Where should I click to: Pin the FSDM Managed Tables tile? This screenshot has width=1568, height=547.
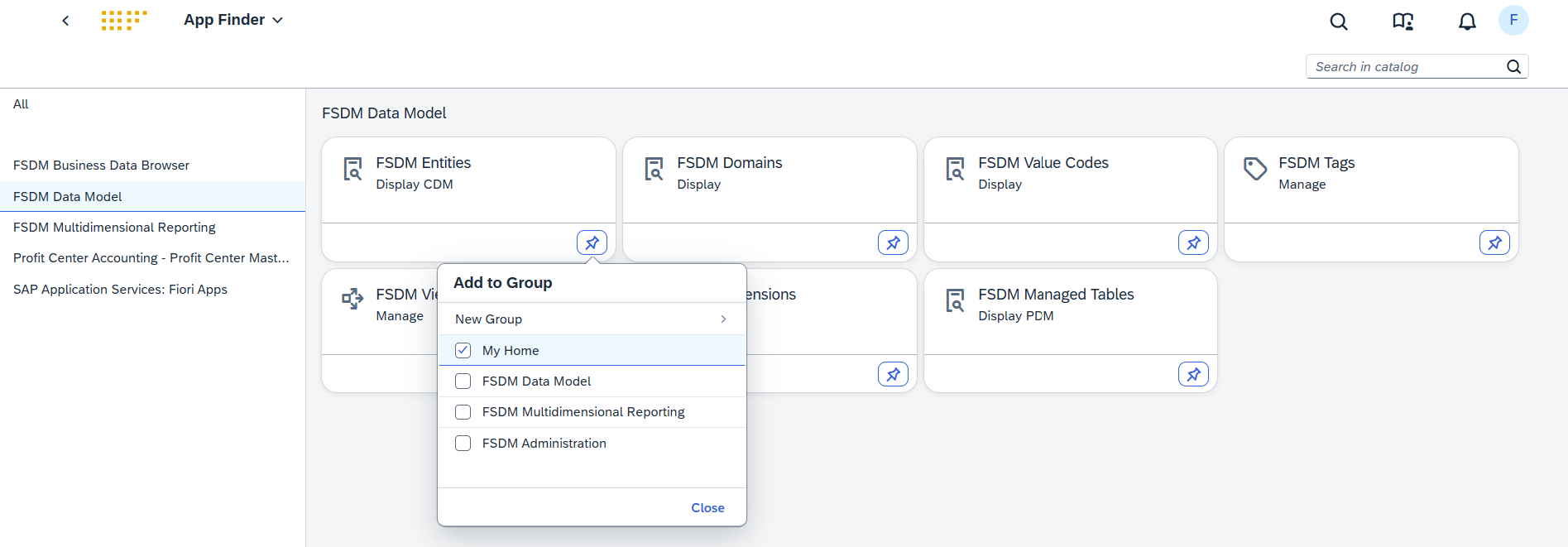(1193, 374)
